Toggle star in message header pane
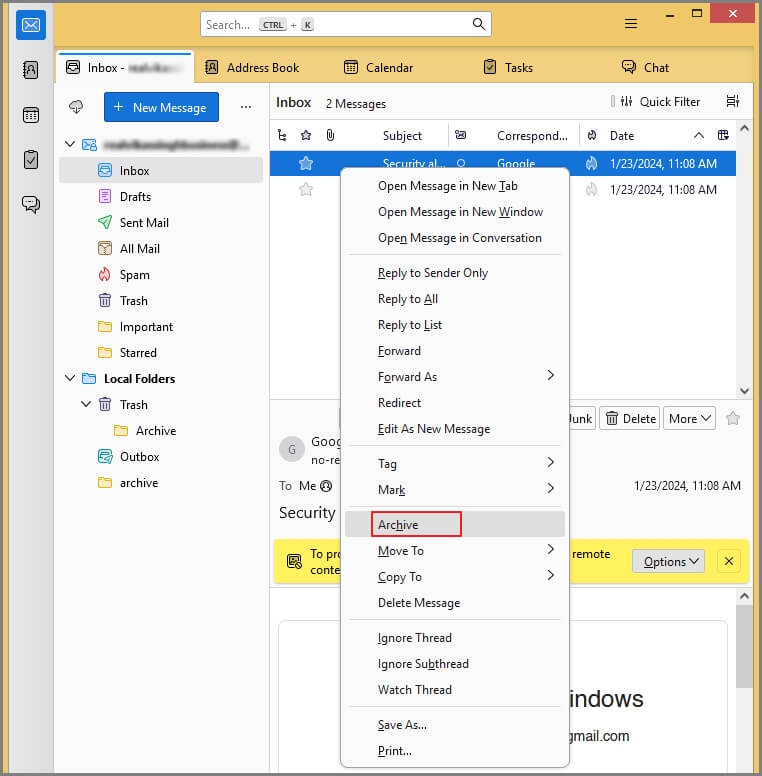 [x=733, y=419]
